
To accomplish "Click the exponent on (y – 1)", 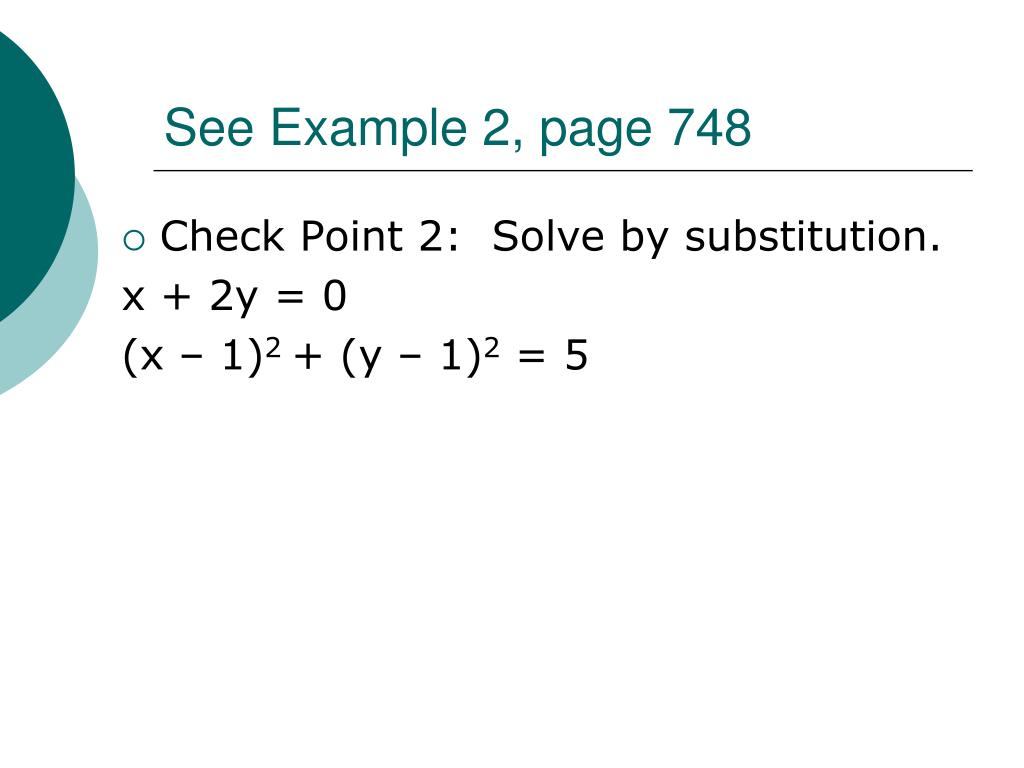I will [x=492, y=348].
